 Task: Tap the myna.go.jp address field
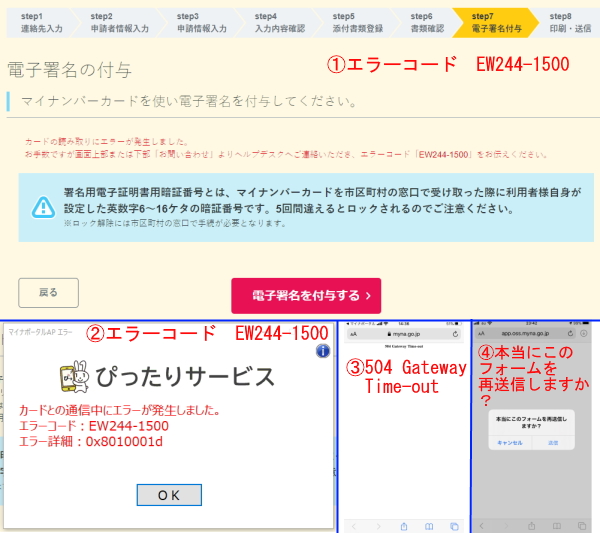pyautogui.click(x=404, y=334)
